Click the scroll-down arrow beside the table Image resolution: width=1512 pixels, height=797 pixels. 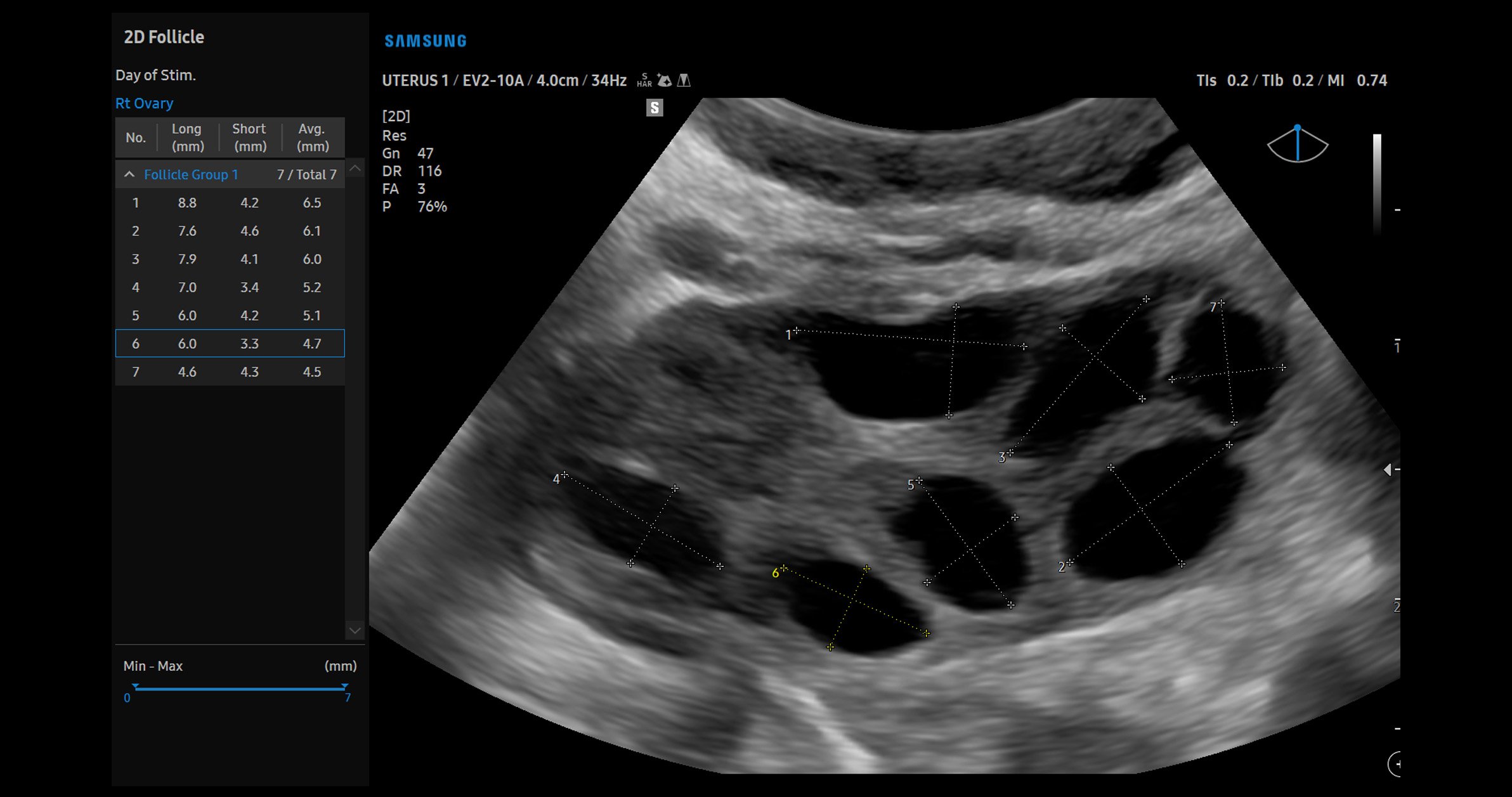coord(354,631)
